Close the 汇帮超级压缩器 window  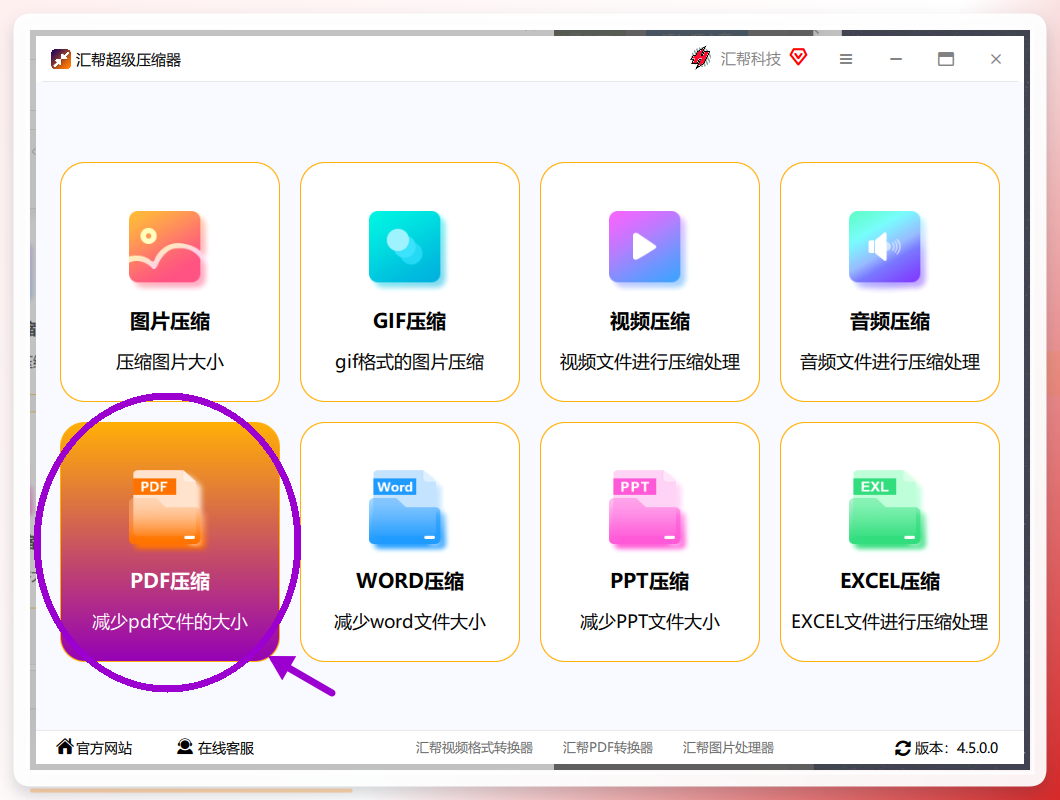coord(996,59)
